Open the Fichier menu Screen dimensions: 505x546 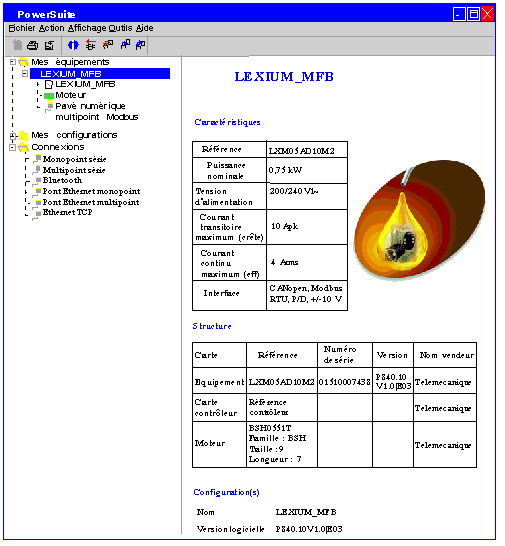pyautogui.click(x=22, y=28)
